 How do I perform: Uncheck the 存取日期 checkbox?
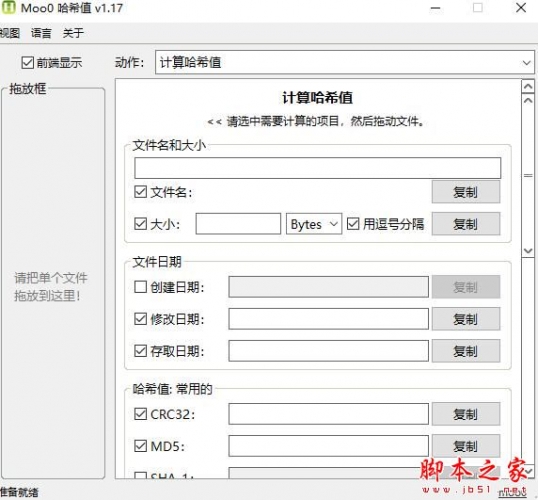(140, 351)
